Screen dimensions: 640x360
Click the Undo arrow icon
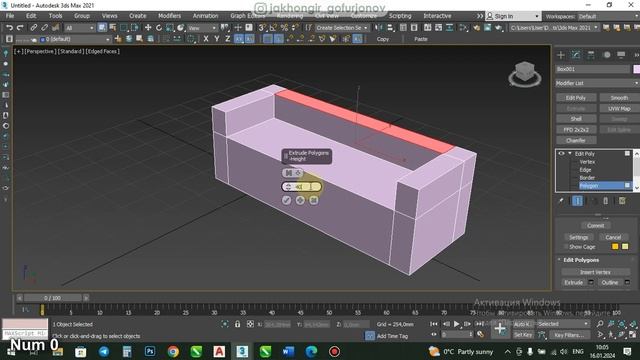[9, 28]
